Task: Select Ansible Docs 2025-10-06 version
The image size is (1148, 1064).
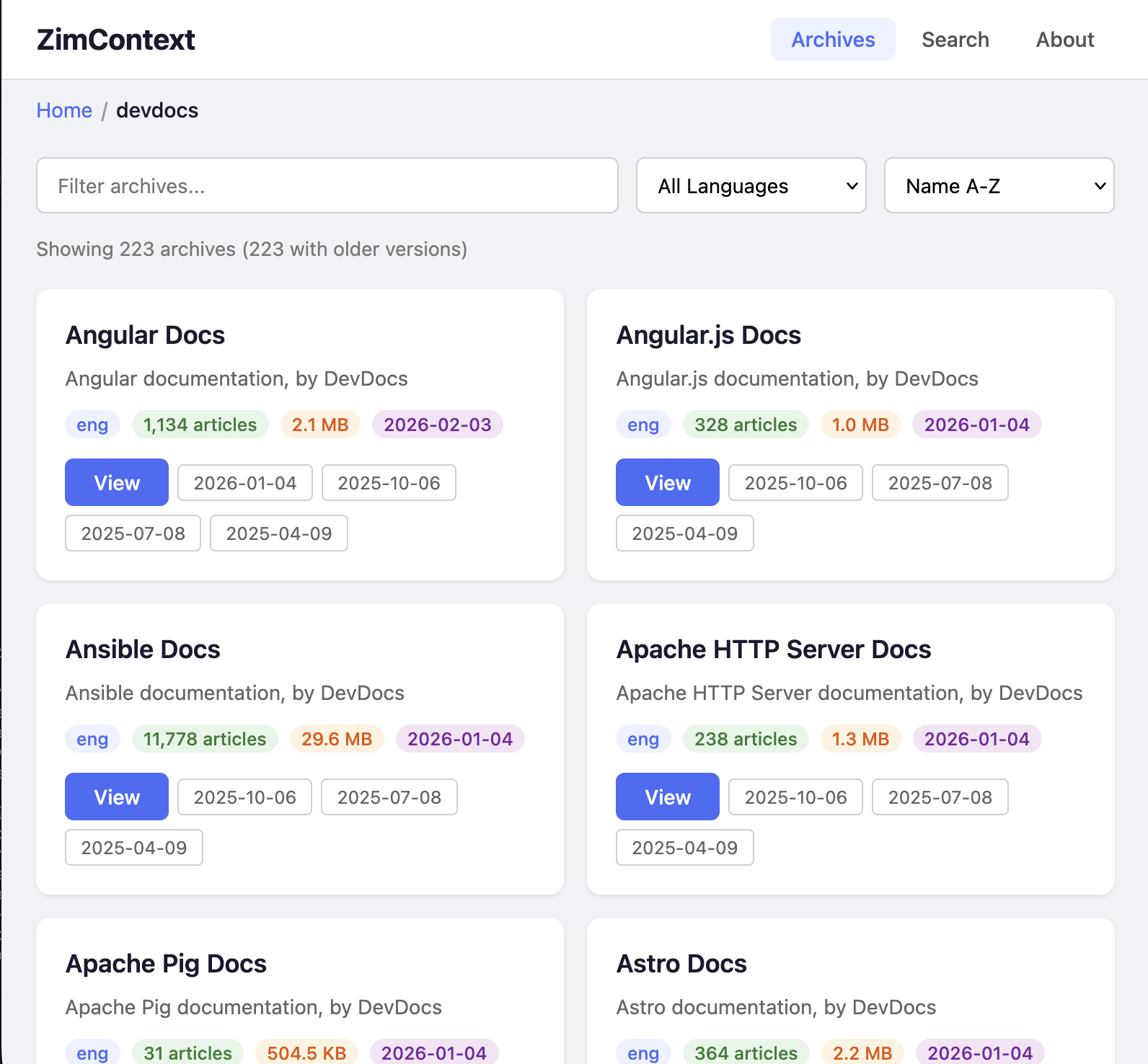Action: pyautogui.click(x=244, y=797)
